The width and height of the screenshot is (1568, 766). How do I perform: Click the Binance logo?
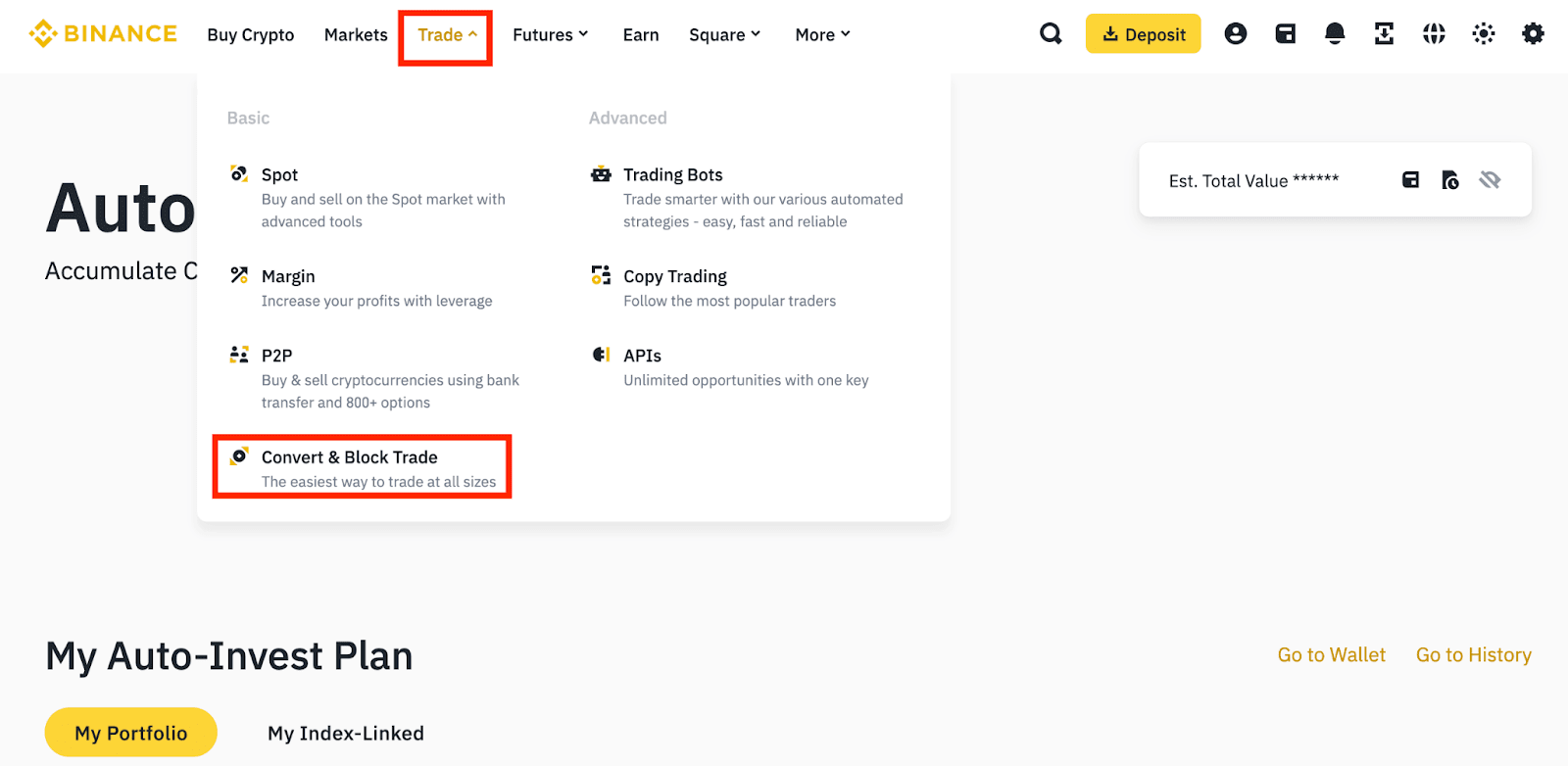(x=103, y=34)
